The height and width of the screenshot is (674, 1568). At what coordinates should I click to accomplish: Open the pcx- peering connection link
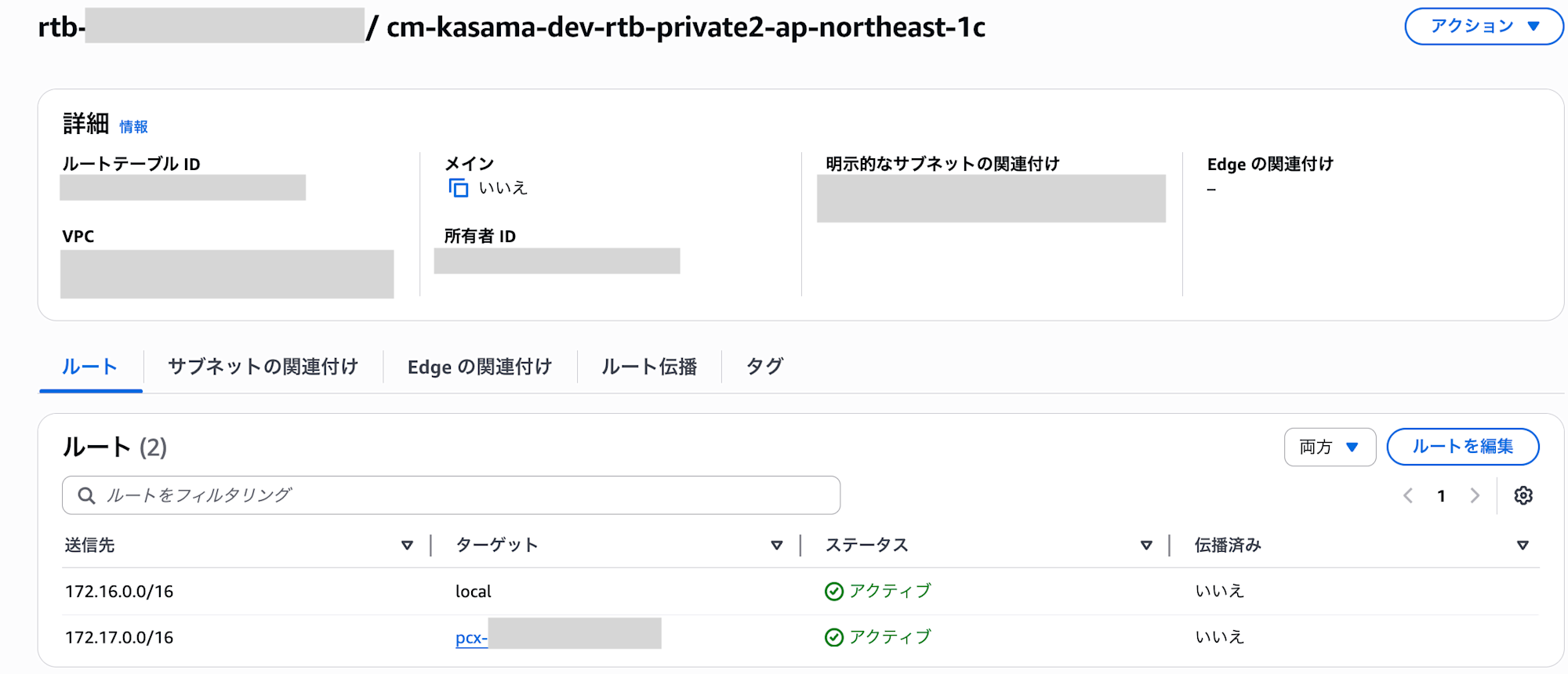[471, 638]
